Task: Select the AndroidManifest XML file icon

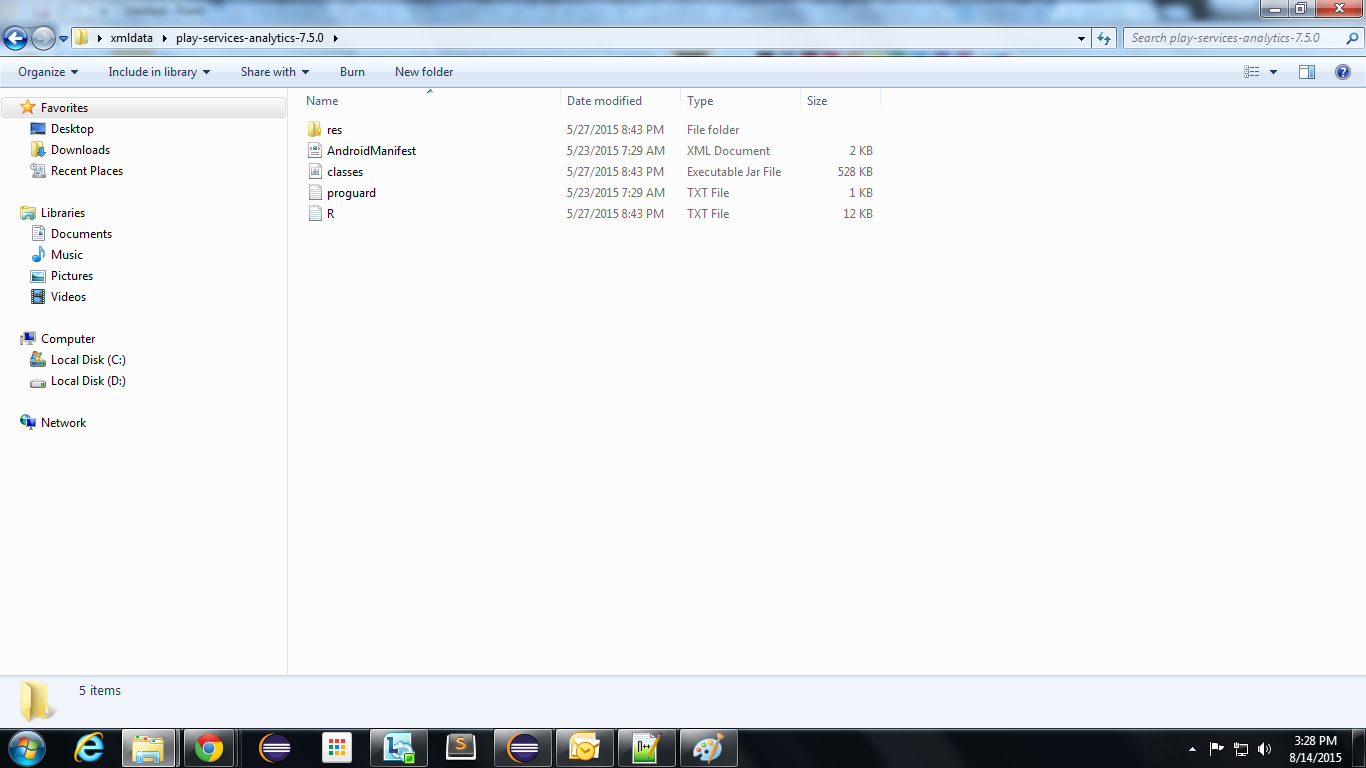Action: coord(315,151)
